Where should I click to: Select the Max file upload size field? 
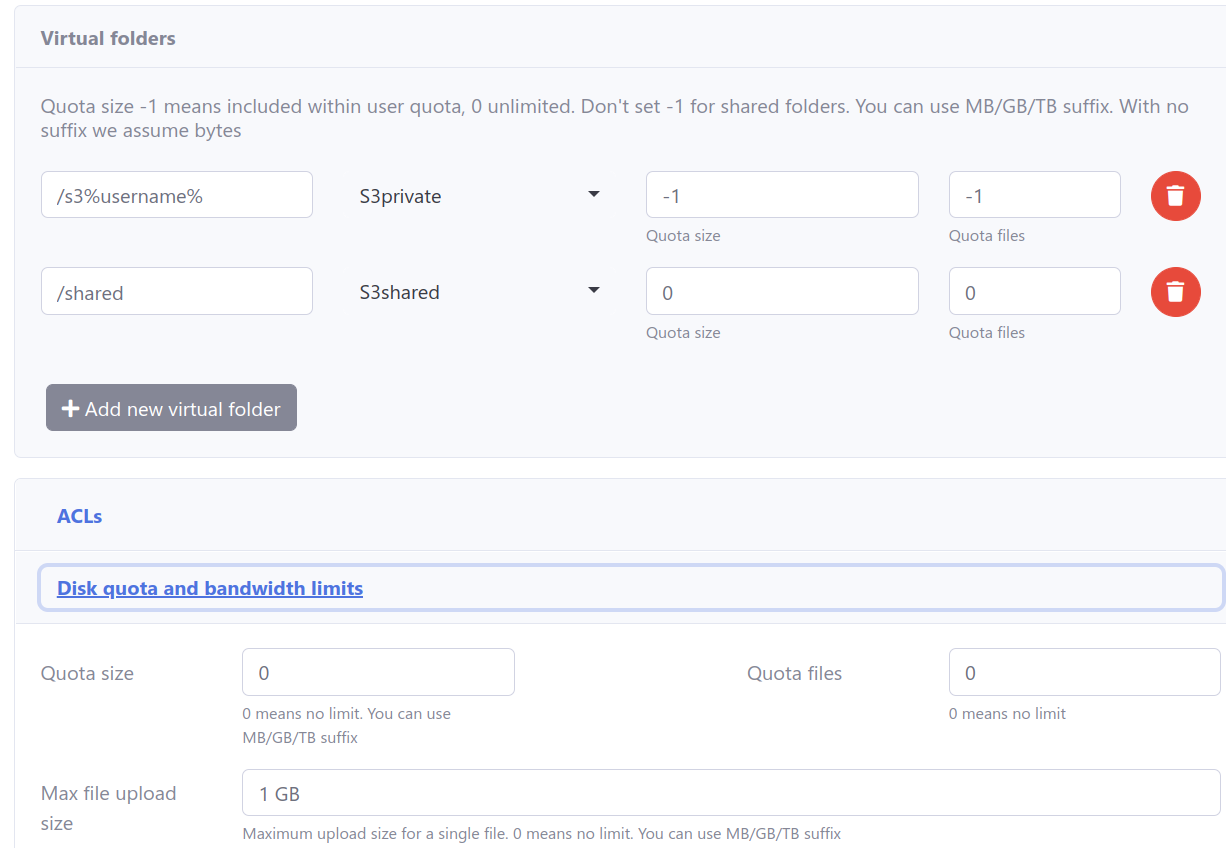click(730, 793)
